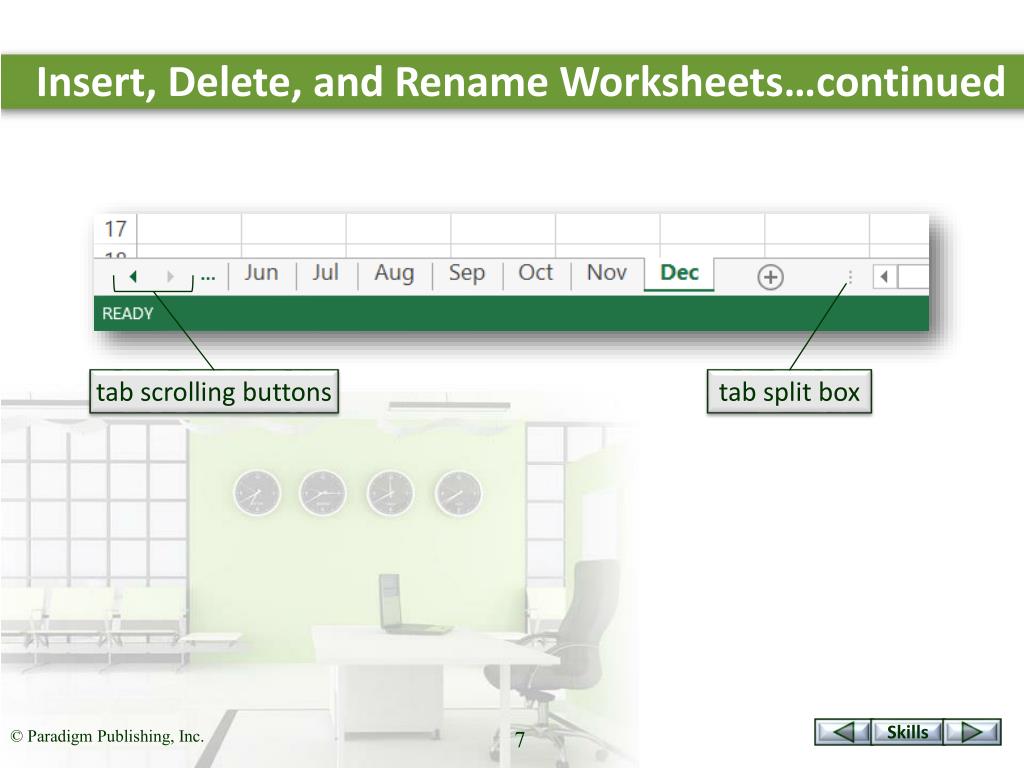
Task: Click the next sheet tab scroll arrow
Action: click(170, 276)
